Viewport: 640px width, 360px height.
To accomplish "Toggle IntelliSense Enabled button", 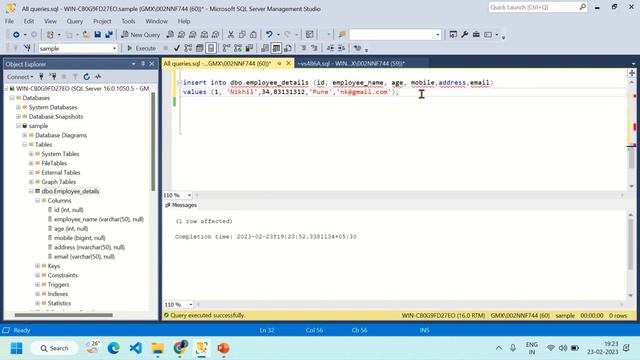I will pyautogui.click(x=211, y=48).
